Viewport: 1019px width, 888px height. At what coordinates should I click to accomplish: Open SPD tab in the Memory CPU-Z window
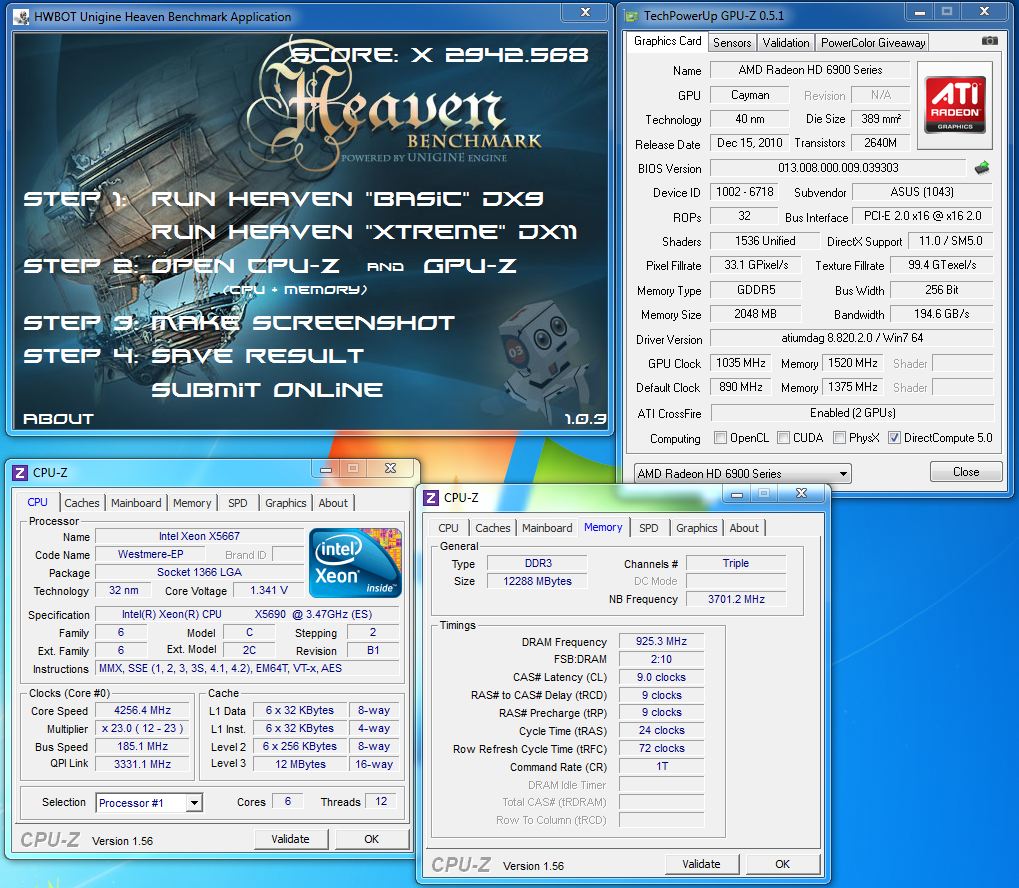click(649, 529)
